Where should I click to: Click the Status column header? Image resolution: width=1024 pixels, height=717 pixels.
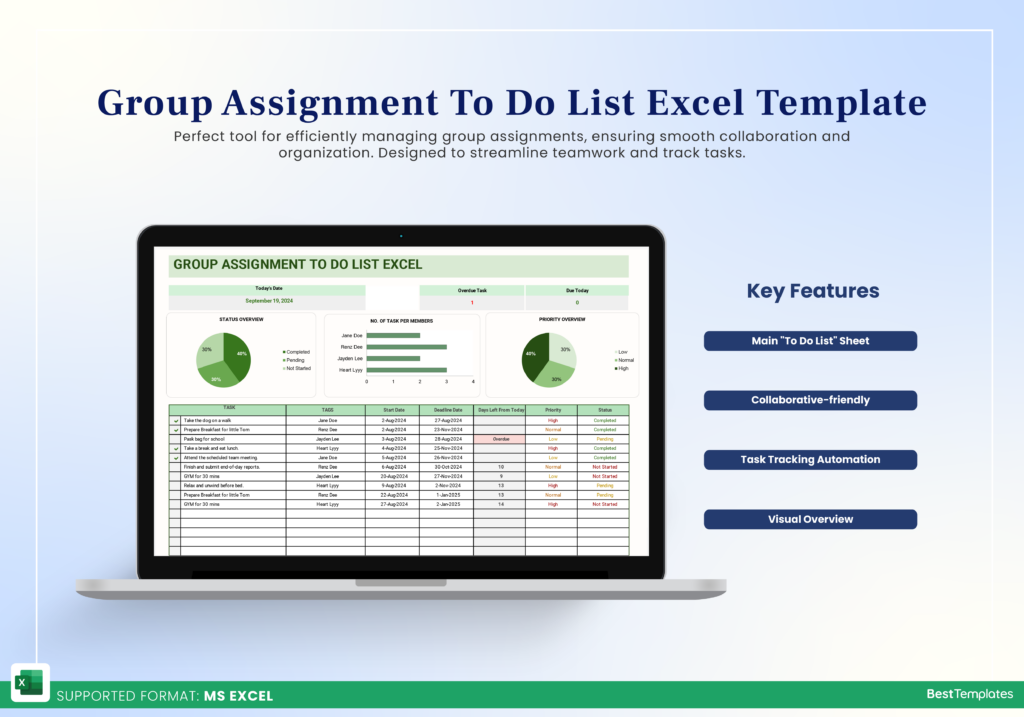click(x=603, y=409)
